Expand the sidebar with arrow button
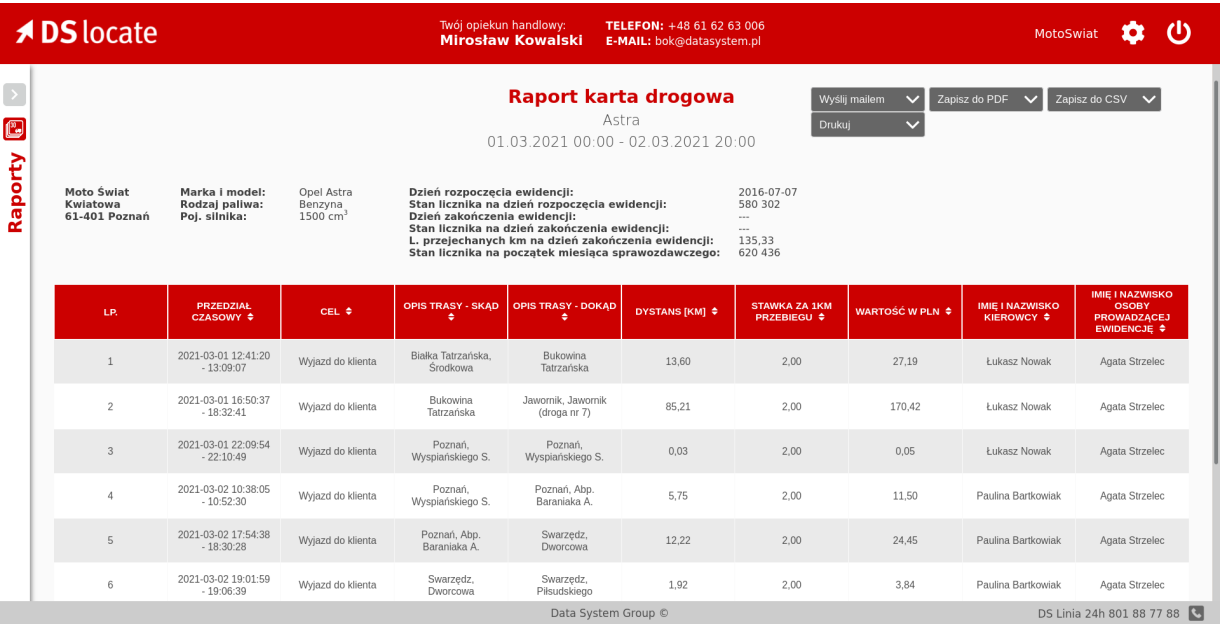 (x=14, y=95)
